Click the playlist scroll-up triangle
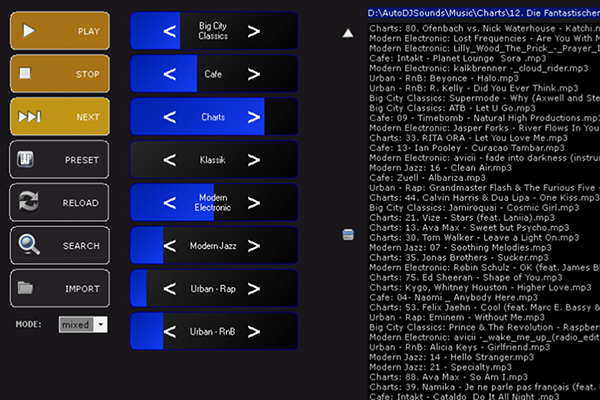Screen dimensions: 600x400 pos(348,33)
